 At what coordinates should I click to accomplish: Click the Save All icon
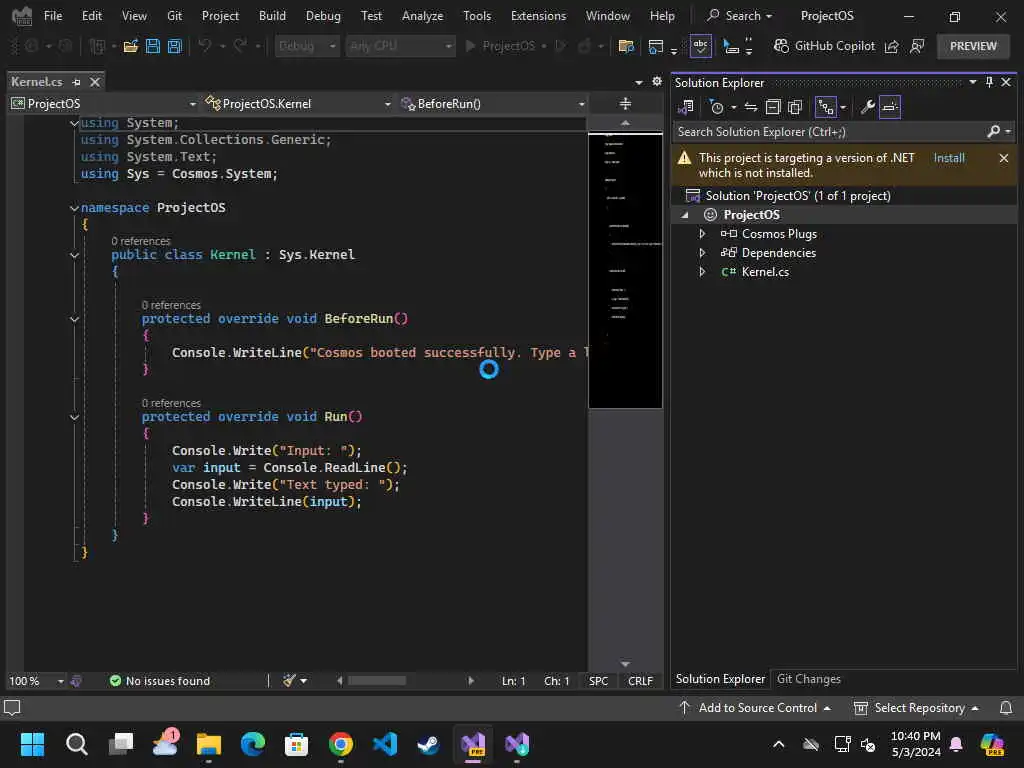174,46
